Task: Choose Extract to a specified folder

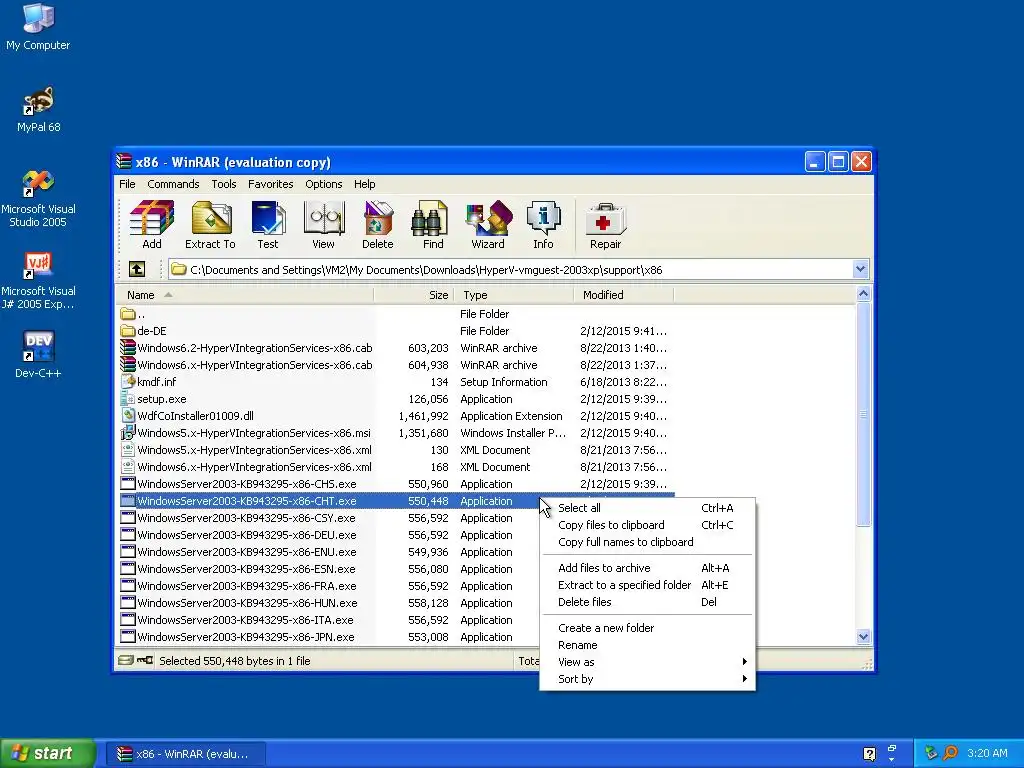Action: 647,584
